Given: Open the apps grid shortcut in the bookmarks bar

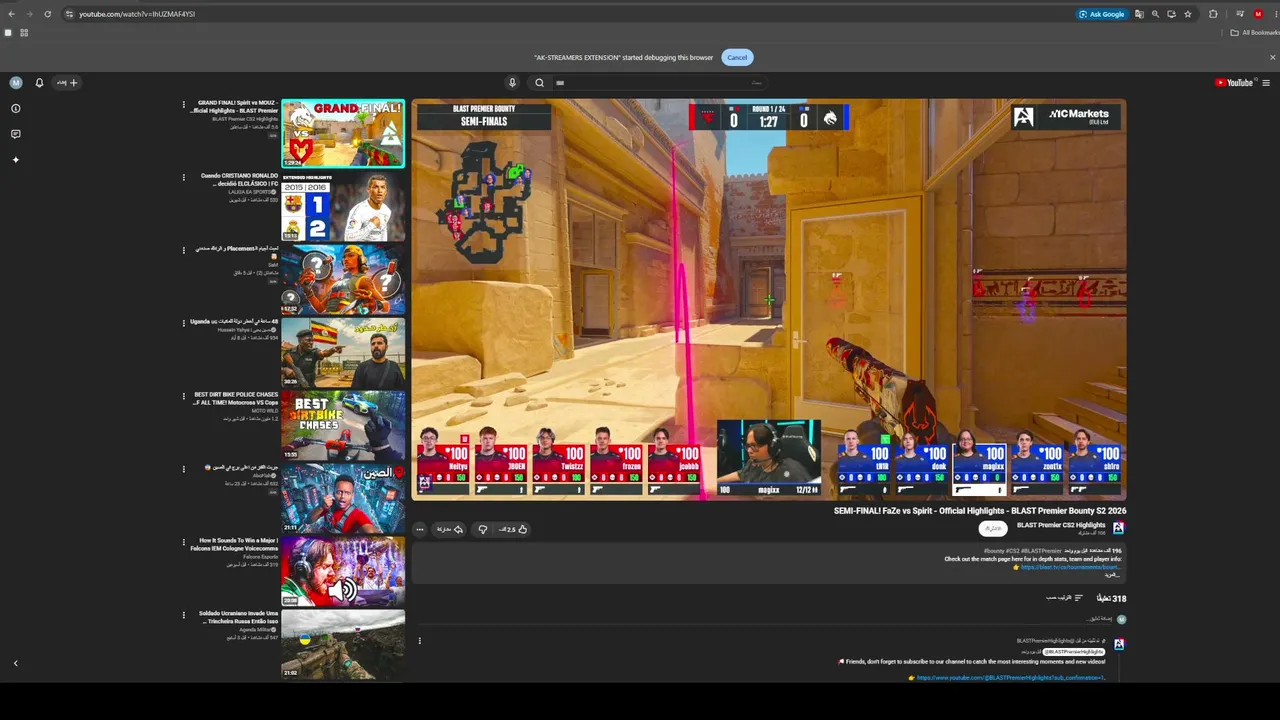Looking at the screenshot, I should [x=23, y=33].
